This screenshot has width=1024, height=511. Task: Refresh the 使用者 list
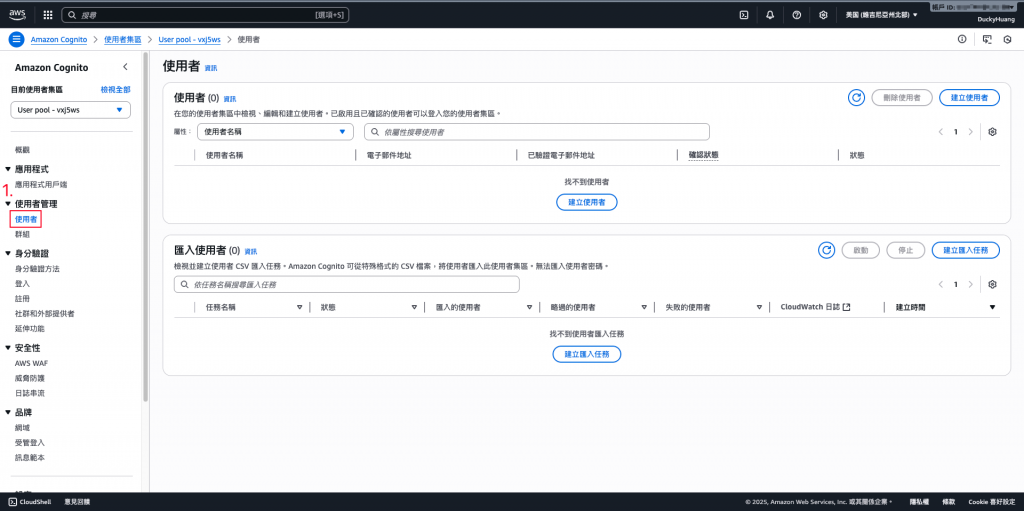tap(856, 97)
